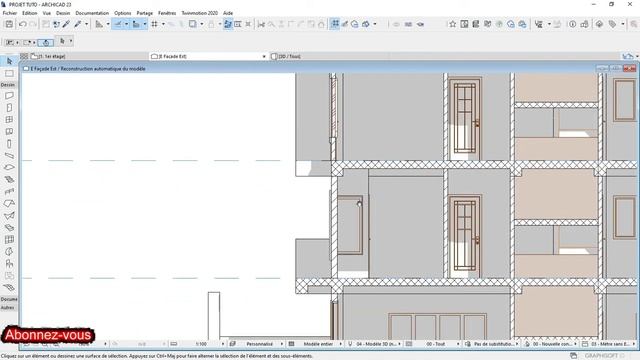
Task: Click the Save icon in the toolbar
Action: coord(9,24)
